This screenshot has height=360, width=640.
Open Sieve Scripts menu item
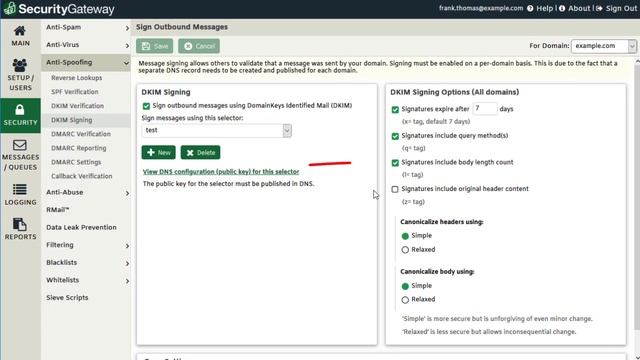click(67, 298)
